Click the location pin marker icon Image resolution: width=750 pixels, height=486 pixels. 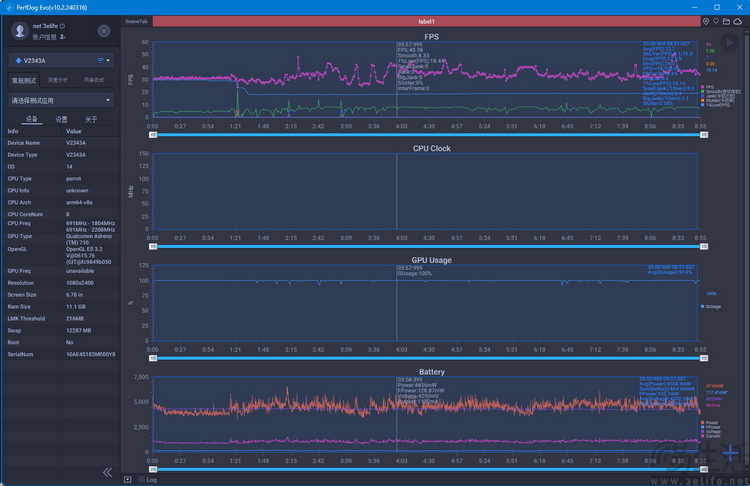click(x=706, y=21)
